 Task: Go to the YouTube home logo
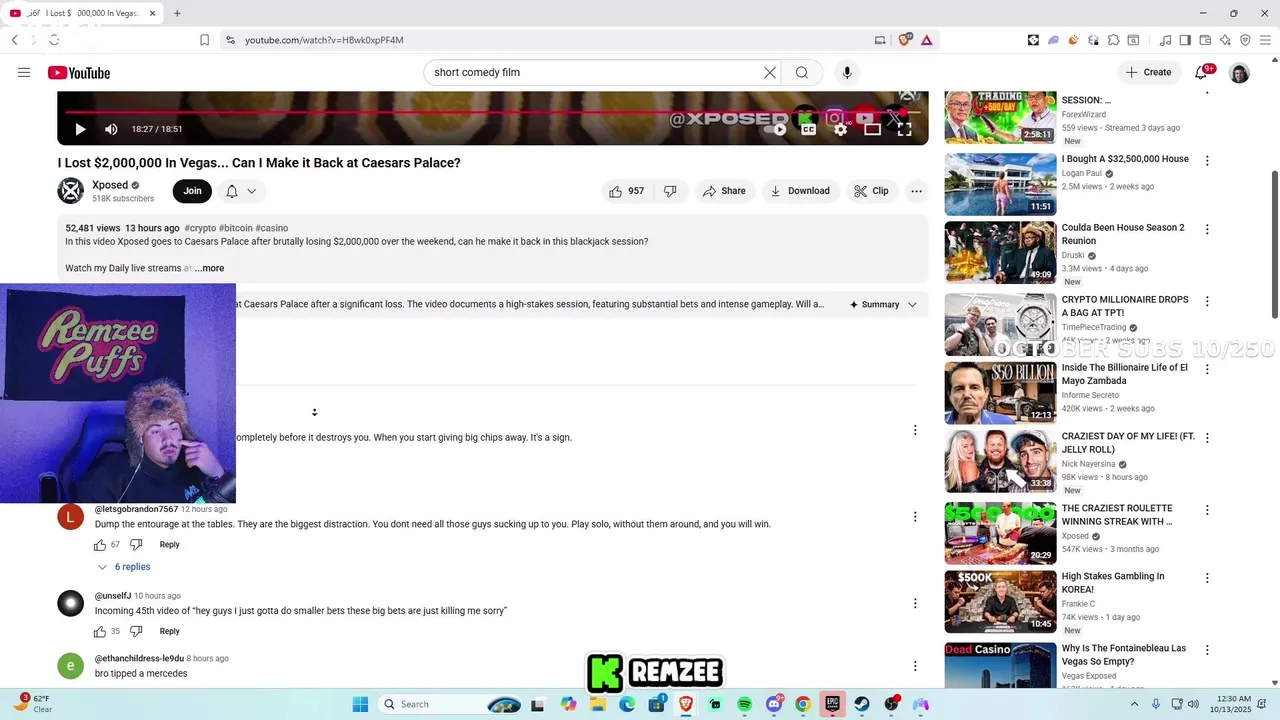click(79, 73)
